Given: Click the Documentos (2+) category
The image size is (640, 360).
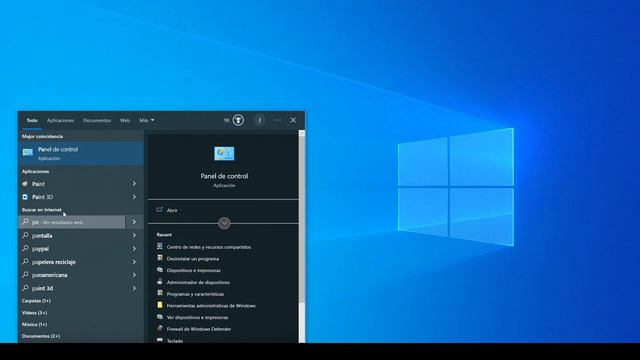Looking at the screenshot, I should [41, 336].
